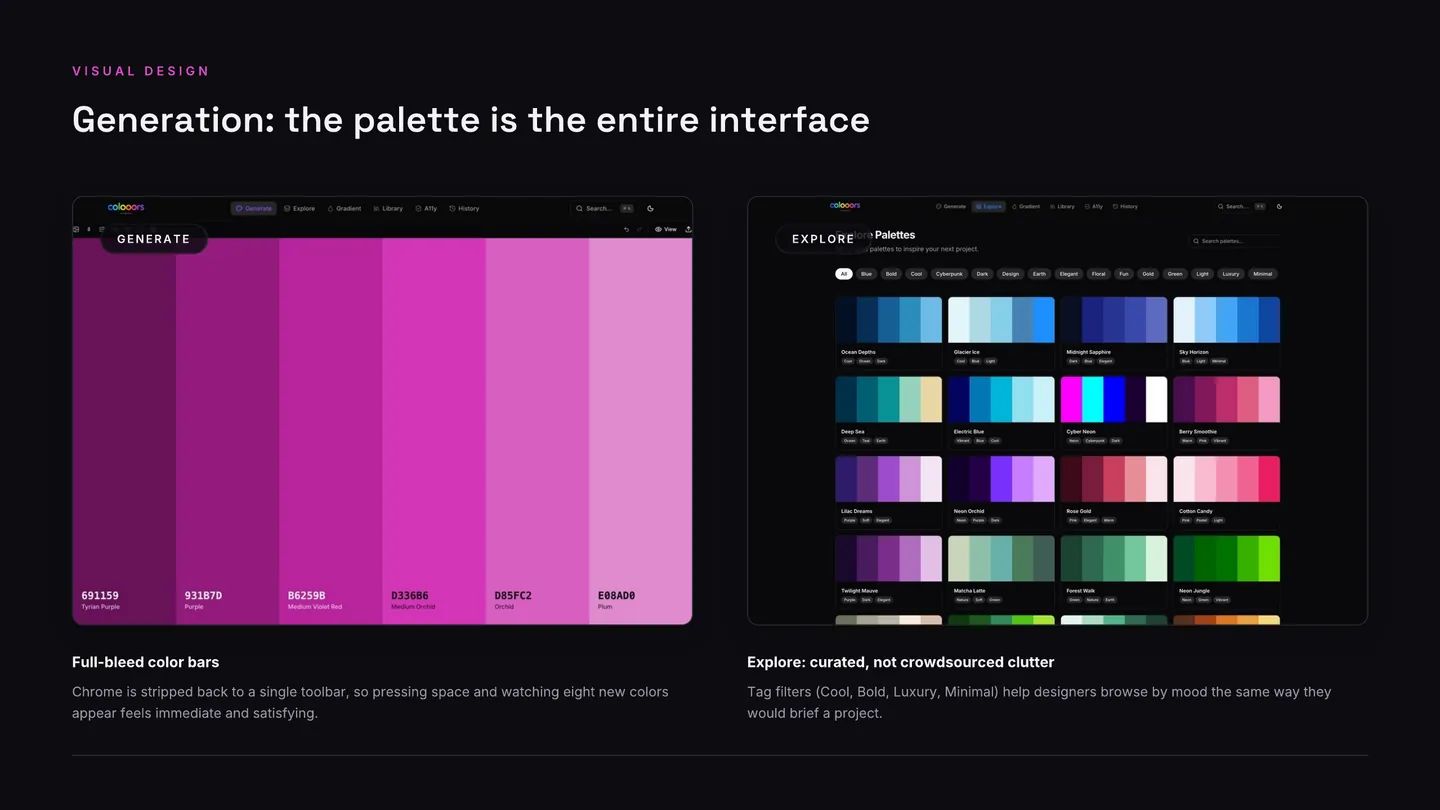Select the Medium Orchid D336B6 color bar
1440x810 pixels.
coord(434,431)
